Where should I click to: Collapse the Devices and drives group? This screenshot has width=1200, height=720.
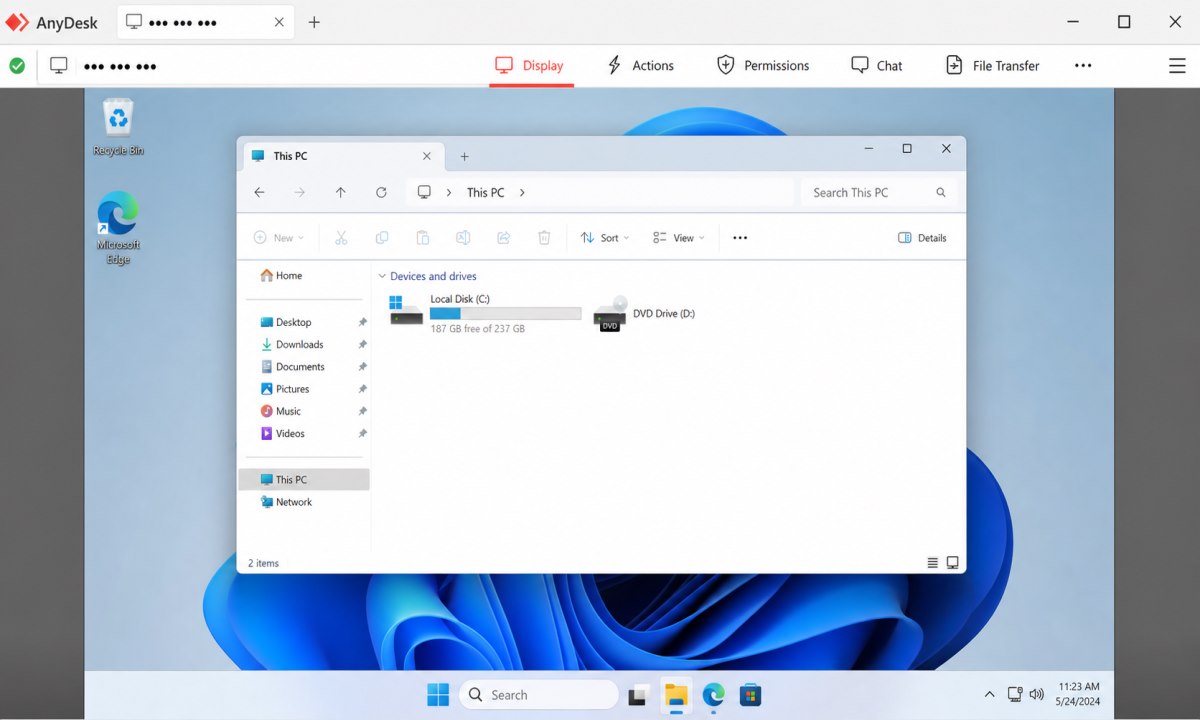tap(382, 276)
